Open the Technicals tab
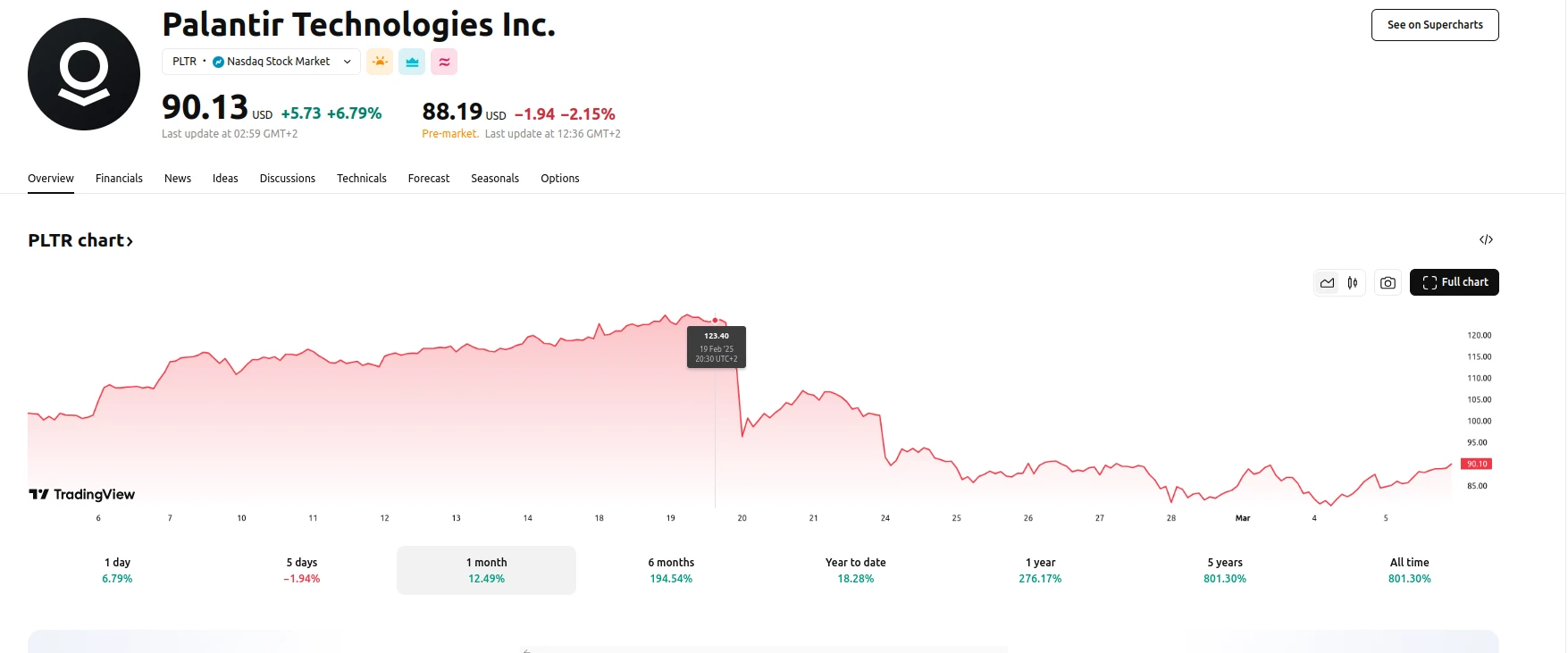Viewport: 1568px width, 653px height. [361, 178]
